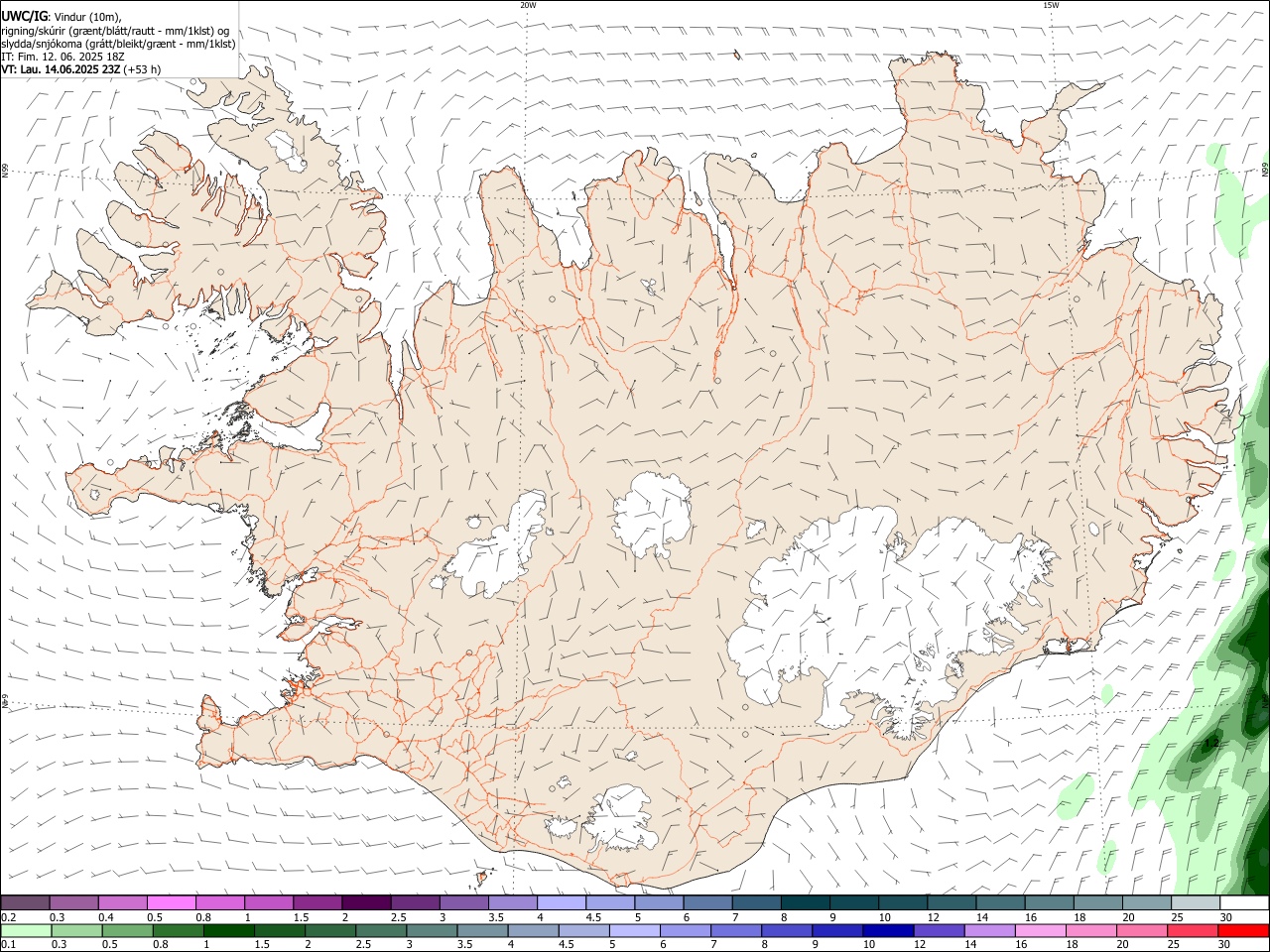
Task: Click the pale green 0.1 swatch in the rain legend
Action: point(26,930)
